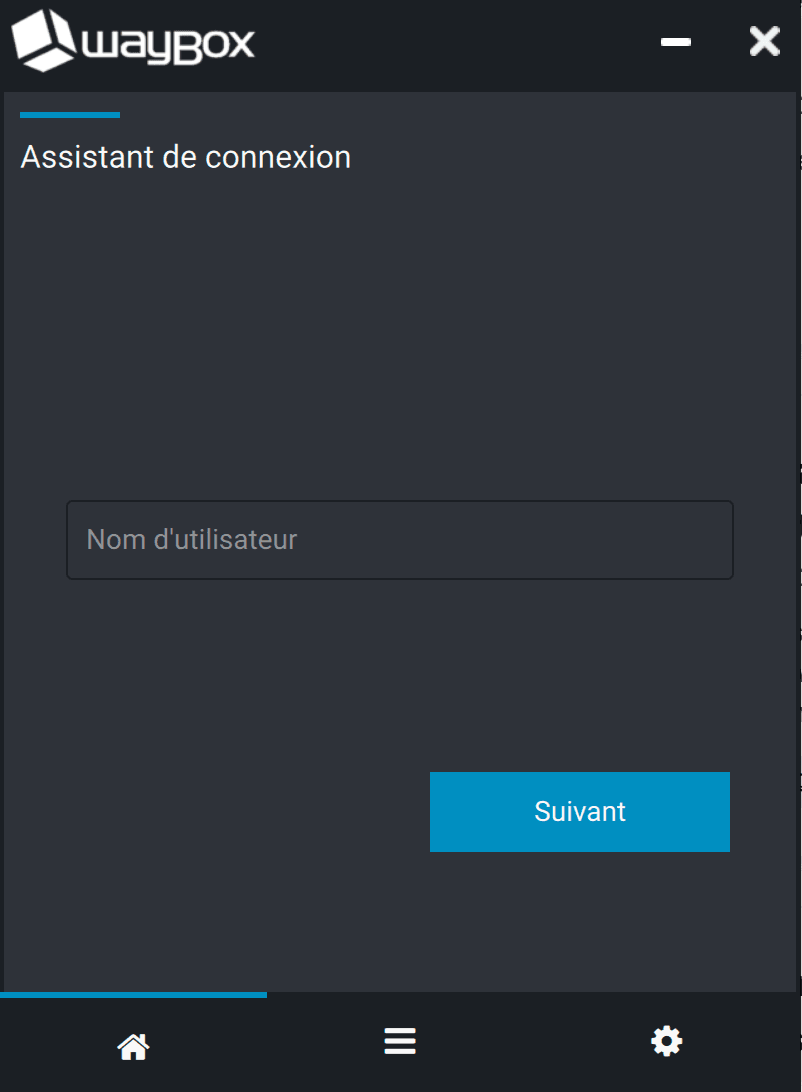The height and width of the screenshot is (1092, 802).
Task: Click the Waybox cube logo
Action: (42, 41)
